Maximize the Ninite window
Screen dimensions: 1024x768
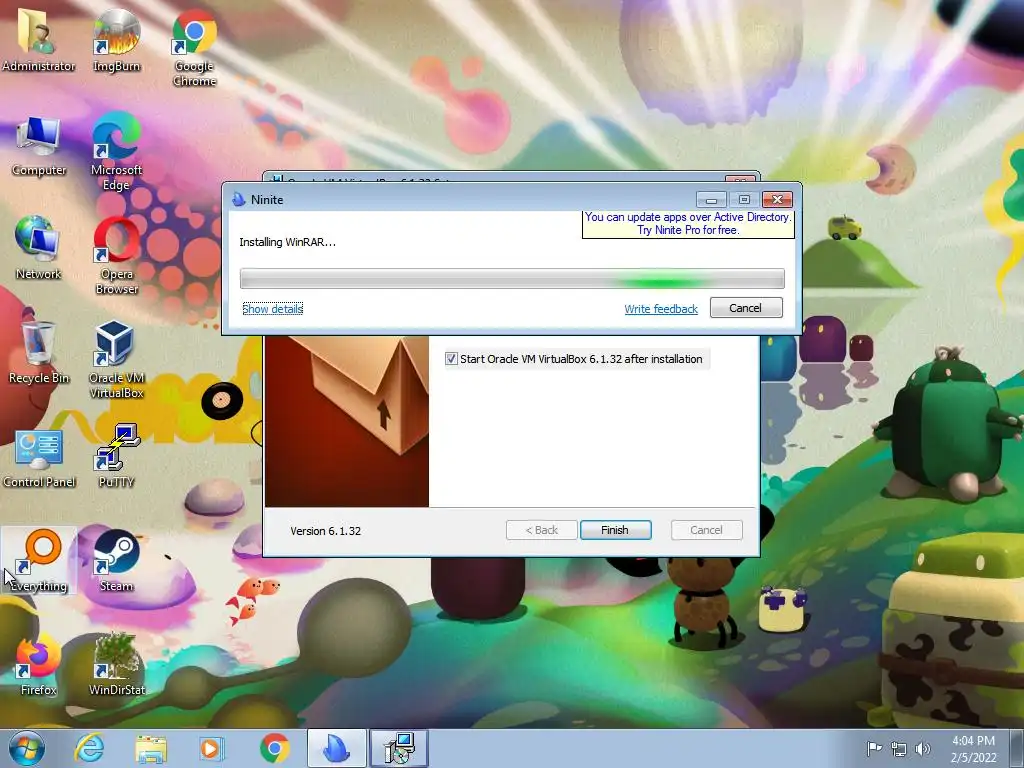pyautogui.click(x=744, y=199)
